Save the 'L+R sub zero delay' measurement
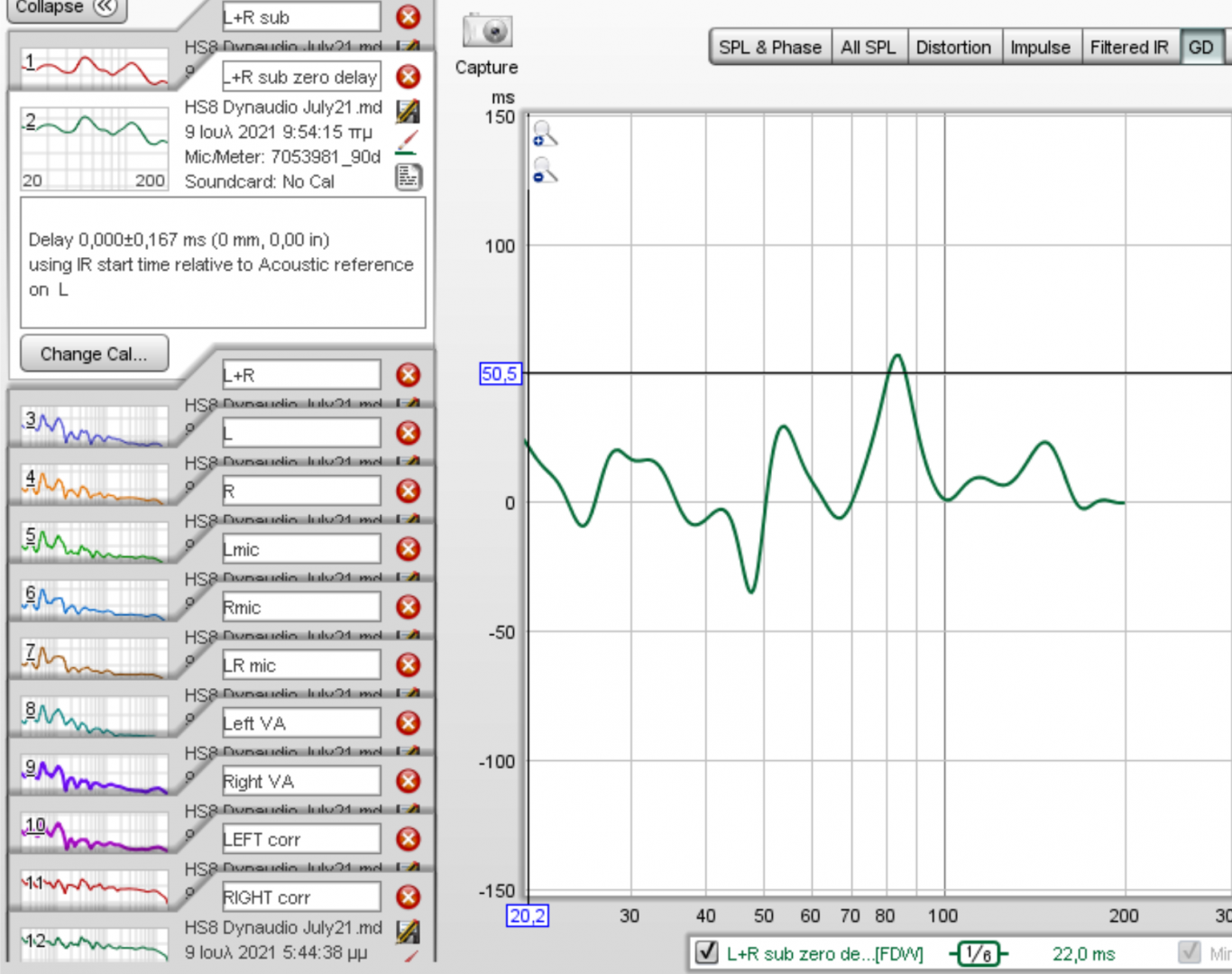1232x974 pixels. (408, 111)
